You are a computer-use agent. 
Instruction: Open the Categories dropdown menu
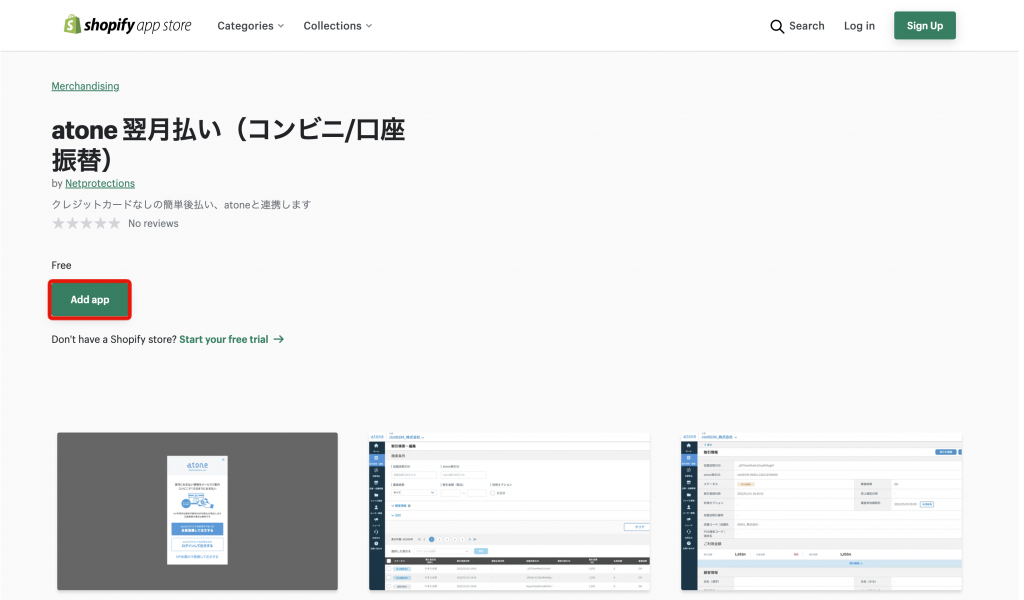(251, 26)
